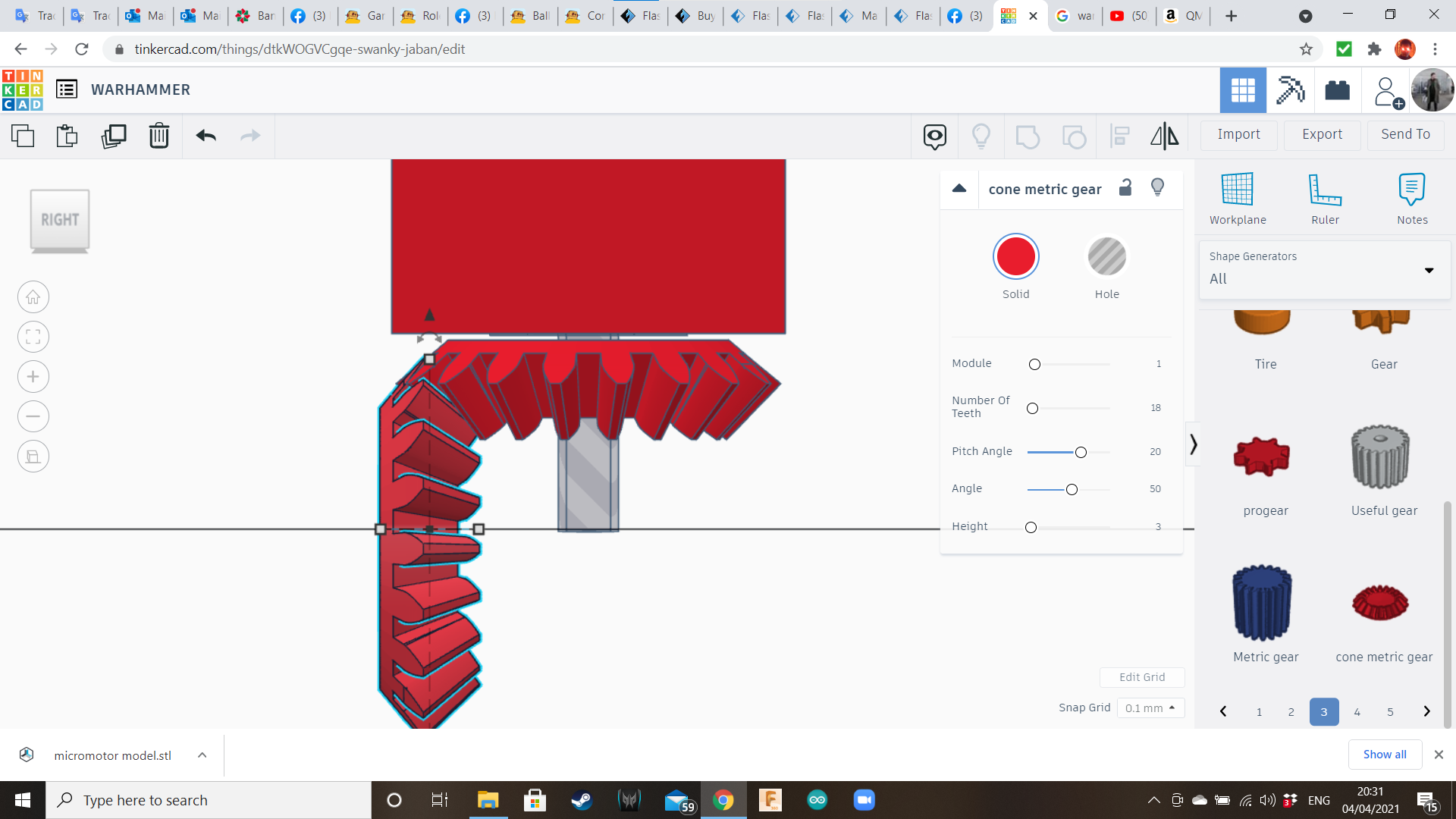Click the Export button

pyautogui.click(x=1322, y=134)
